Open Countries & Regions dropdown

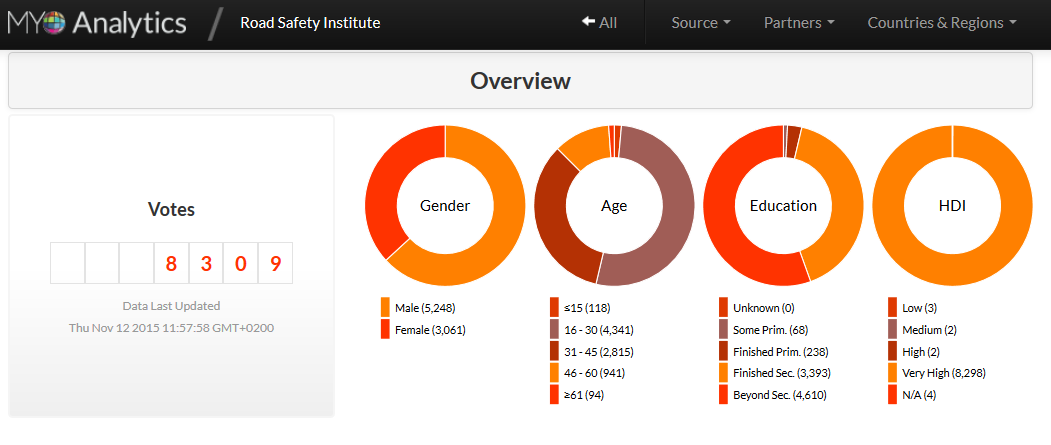942,23
